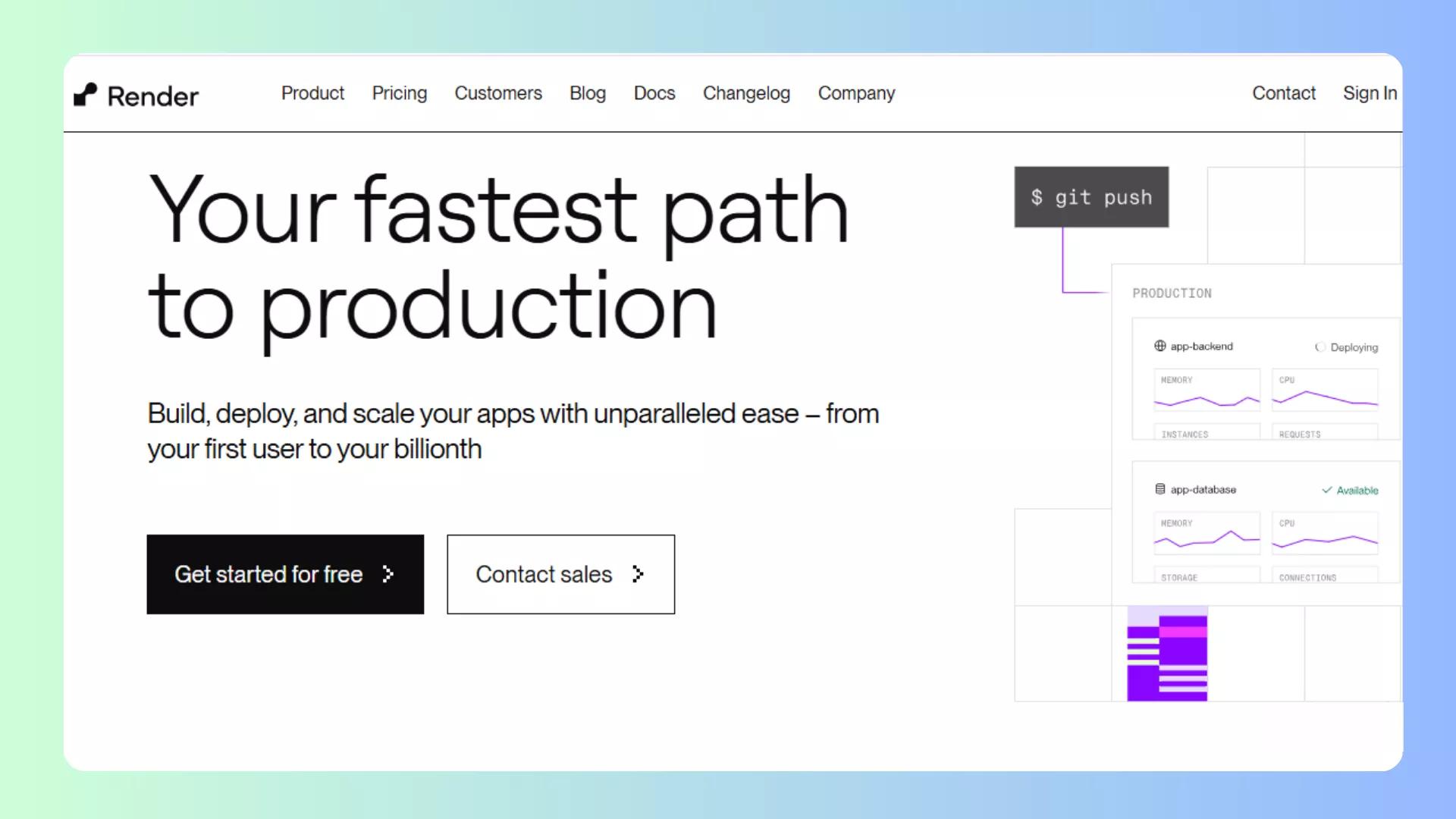
Task: Click the database icon beside app-database
Action: [x=1160, y=490]
